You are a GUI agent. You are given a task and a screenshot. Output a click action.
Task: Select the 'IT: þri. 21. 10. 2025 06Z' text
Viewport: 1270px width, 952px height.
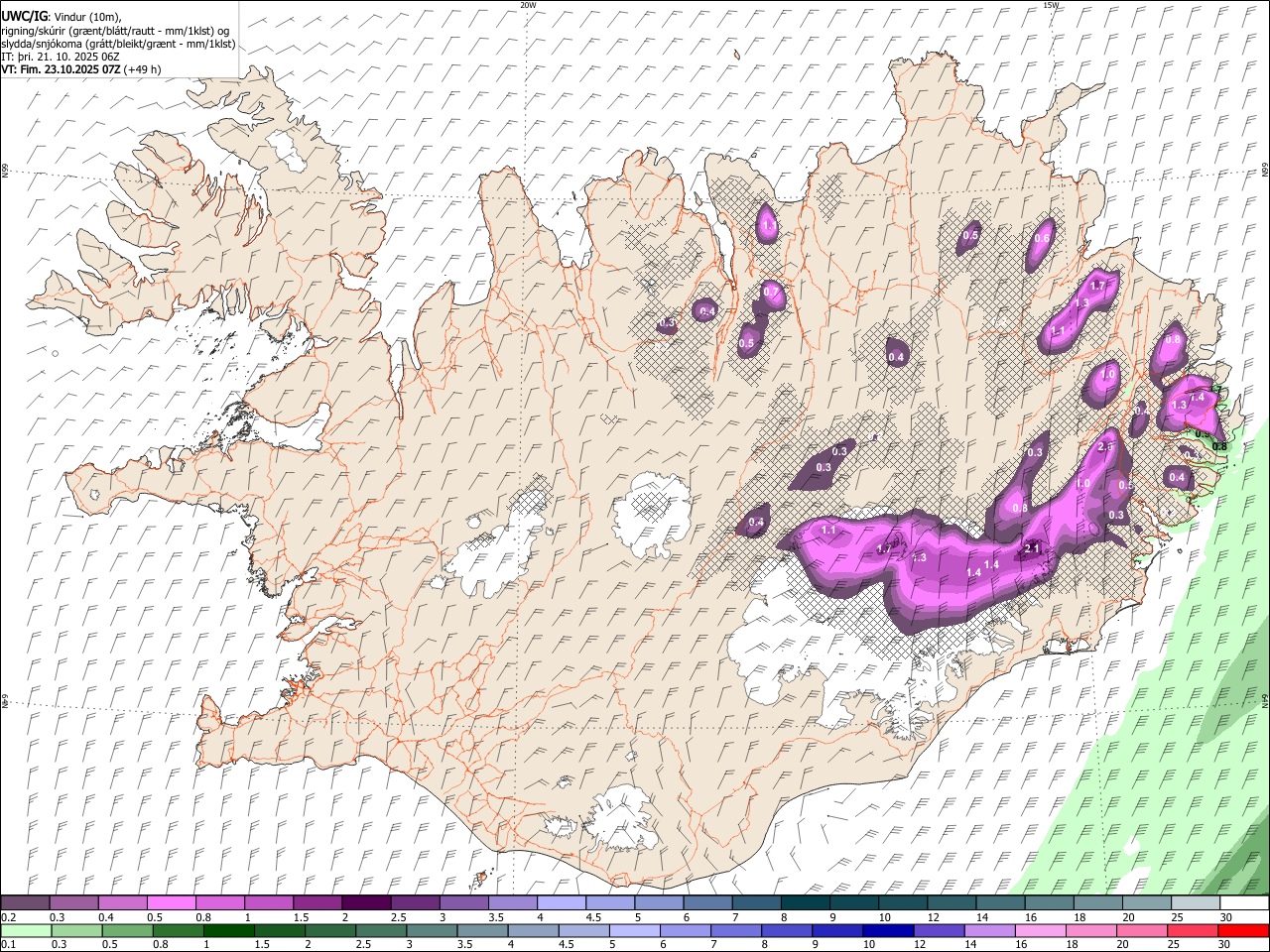(62, 57)
